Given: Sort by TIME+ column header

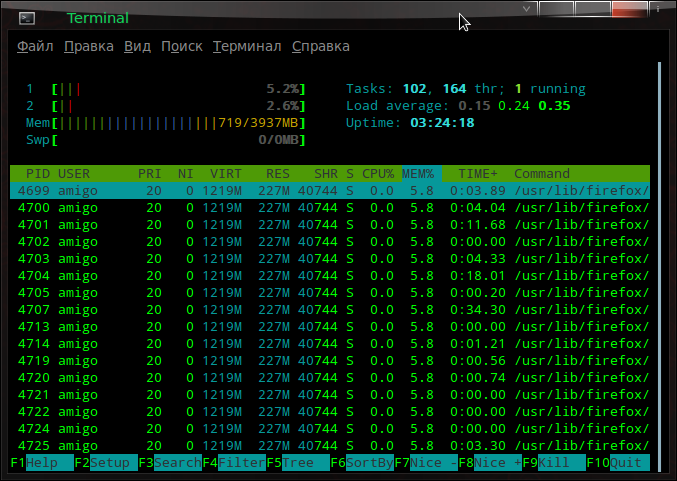Looking at the screenshot, I should 478,174.
